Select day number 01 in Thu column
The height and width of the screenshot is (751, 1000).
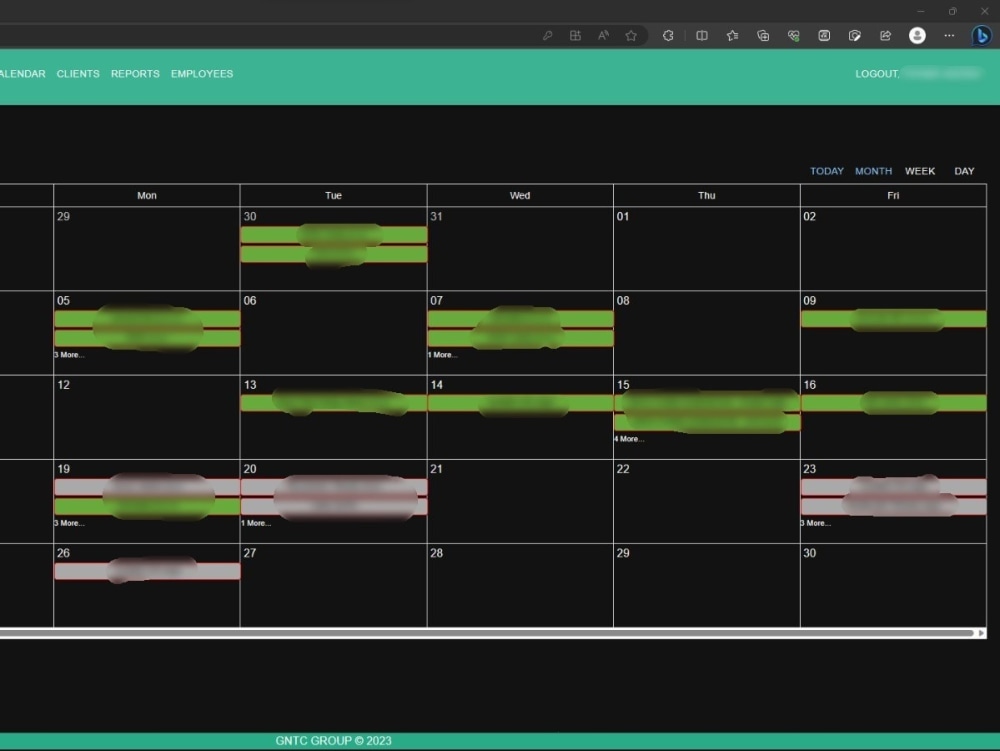point(622,217)
